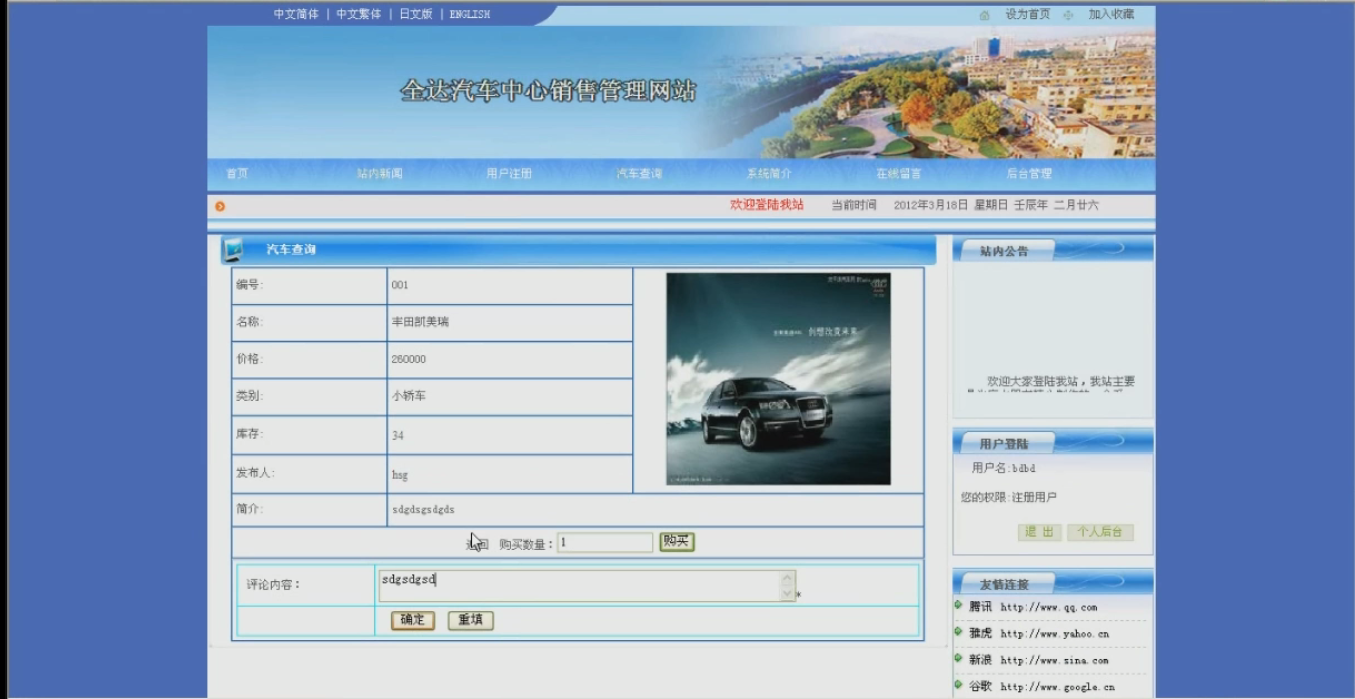The height and width of the screenshot is (699, 1355).
Task: Switch language to 中文繁体
Action: [358, 14]
